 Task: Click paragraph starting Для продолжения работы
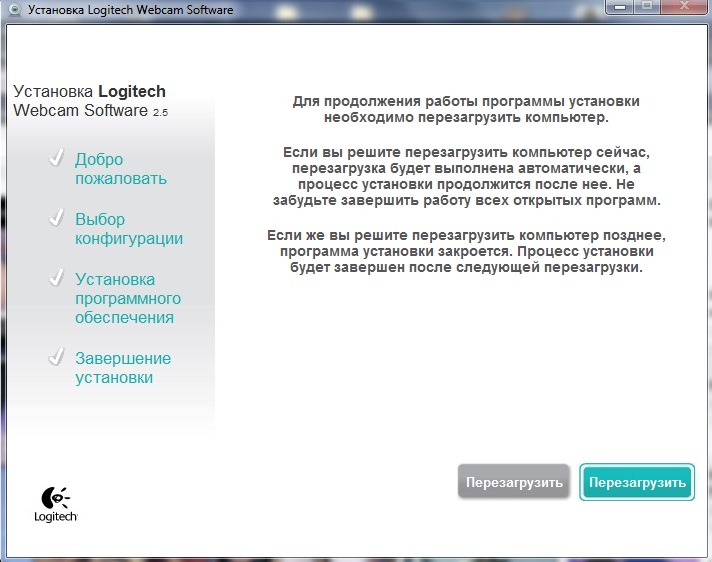pos(466,109)
